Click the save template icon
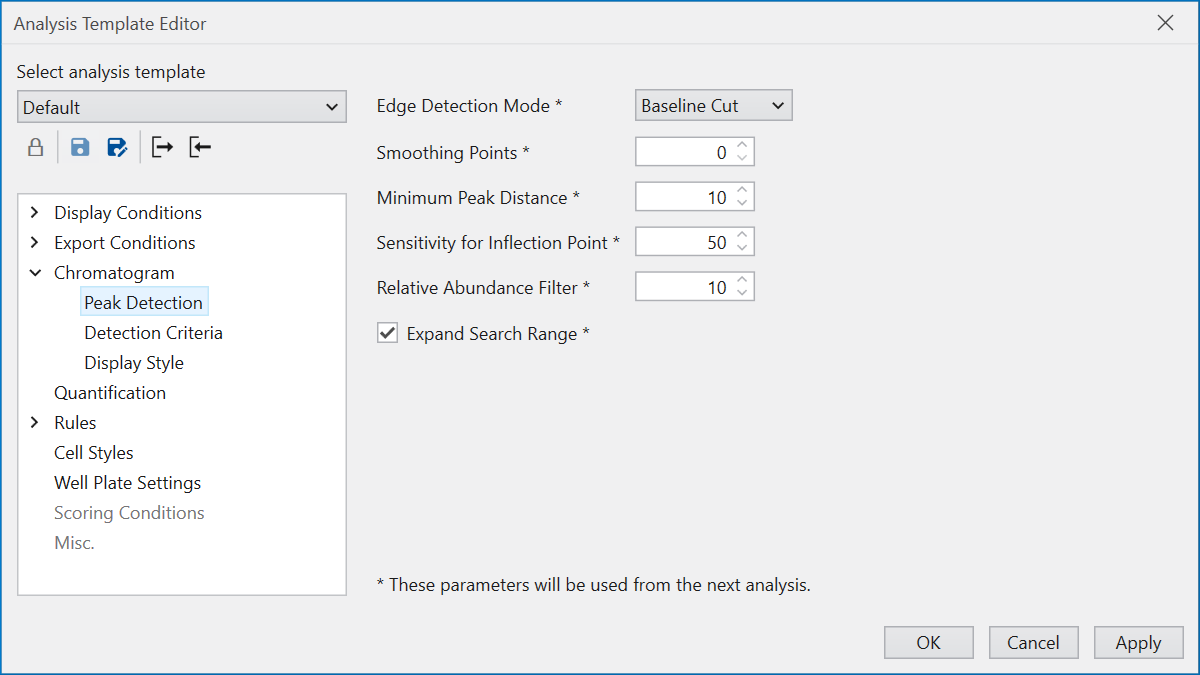Viewport: 1200px width, 675px height. click(x=80, y=148)
